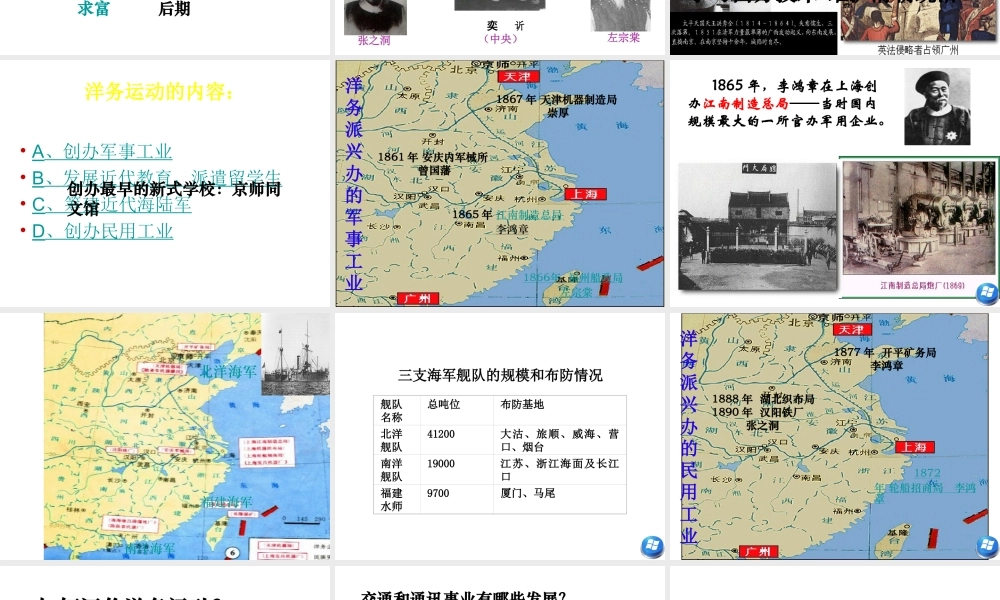Select the yellow title 洋务运动的内容
This screenshot has width=1000, height=600.
(x=159, y=92)
